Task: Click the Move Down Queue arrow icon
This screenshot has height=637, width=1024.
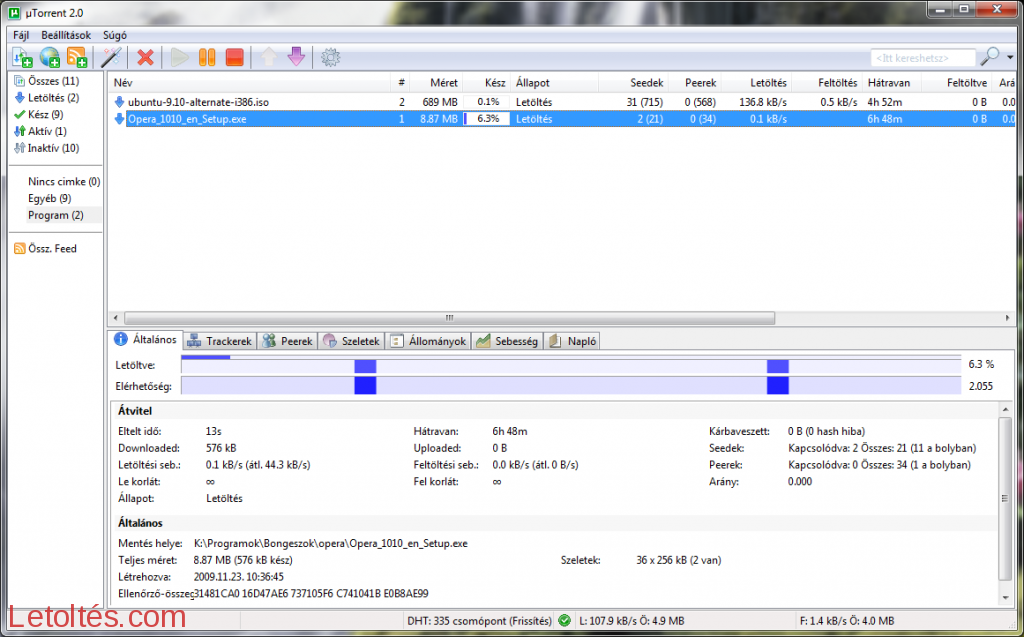Action: click(x=296, y=57)
